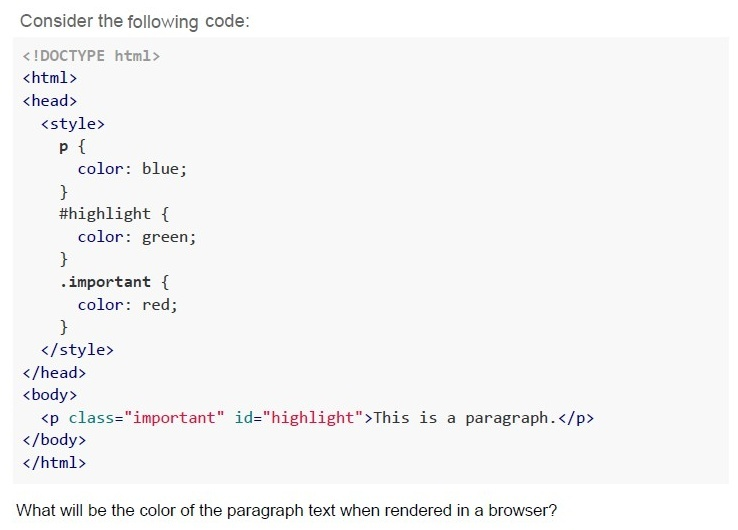Click the 'color: red;' declaration
Image resolution: width=738 pixels, height=530 pixels.
point(128,305)
